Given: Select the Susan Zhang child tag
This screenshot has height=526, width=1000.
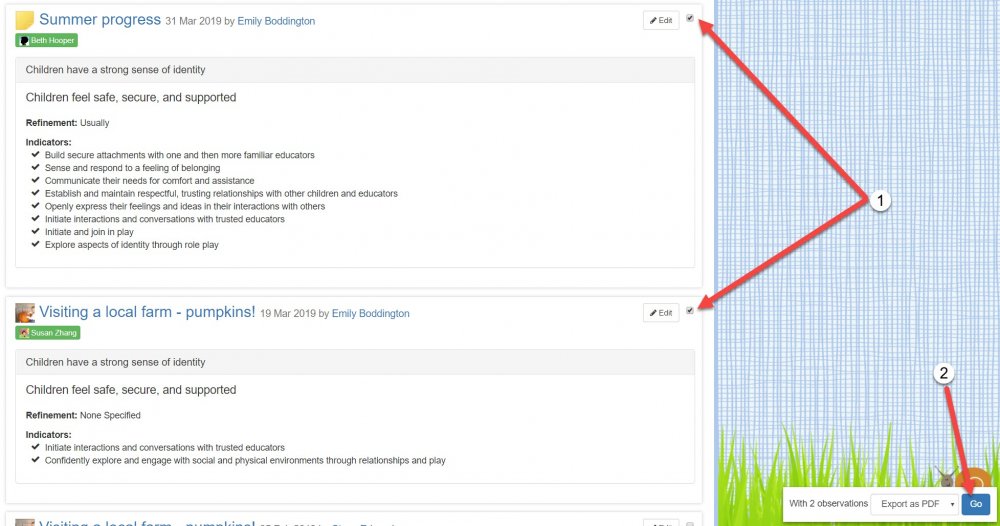Looking at the screenshot, I should click(x=48, y=333).
